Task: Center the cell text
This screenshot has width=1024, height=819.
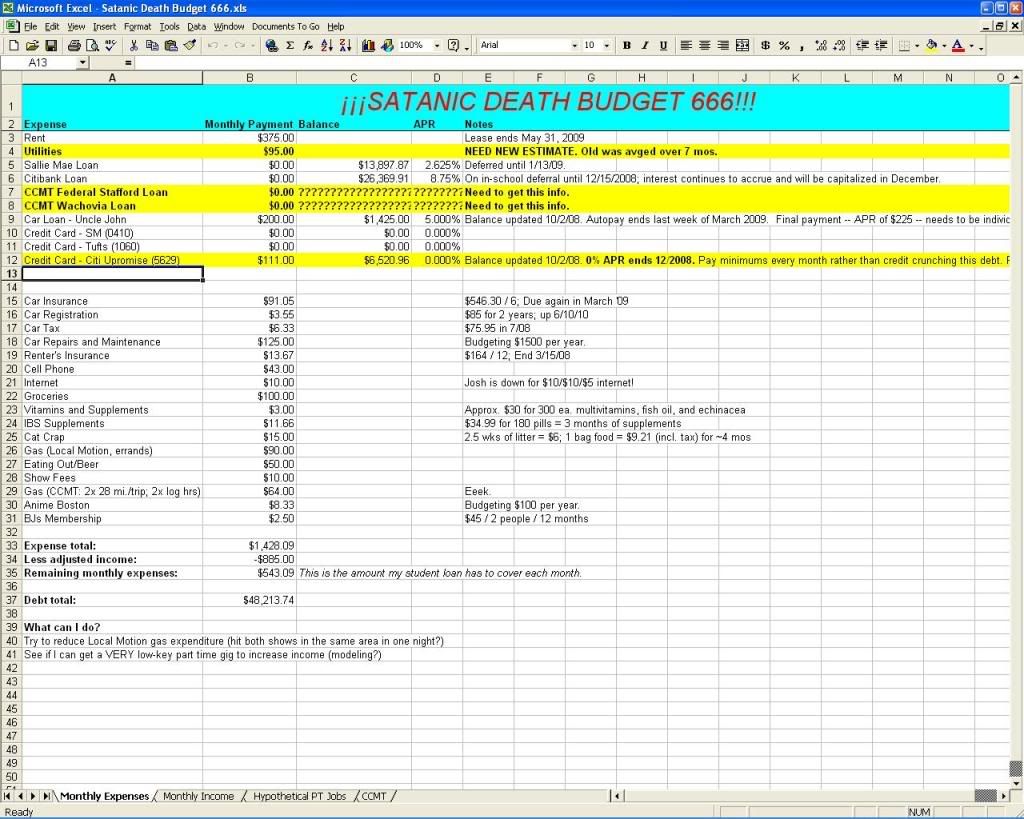Action: [705, 46]
